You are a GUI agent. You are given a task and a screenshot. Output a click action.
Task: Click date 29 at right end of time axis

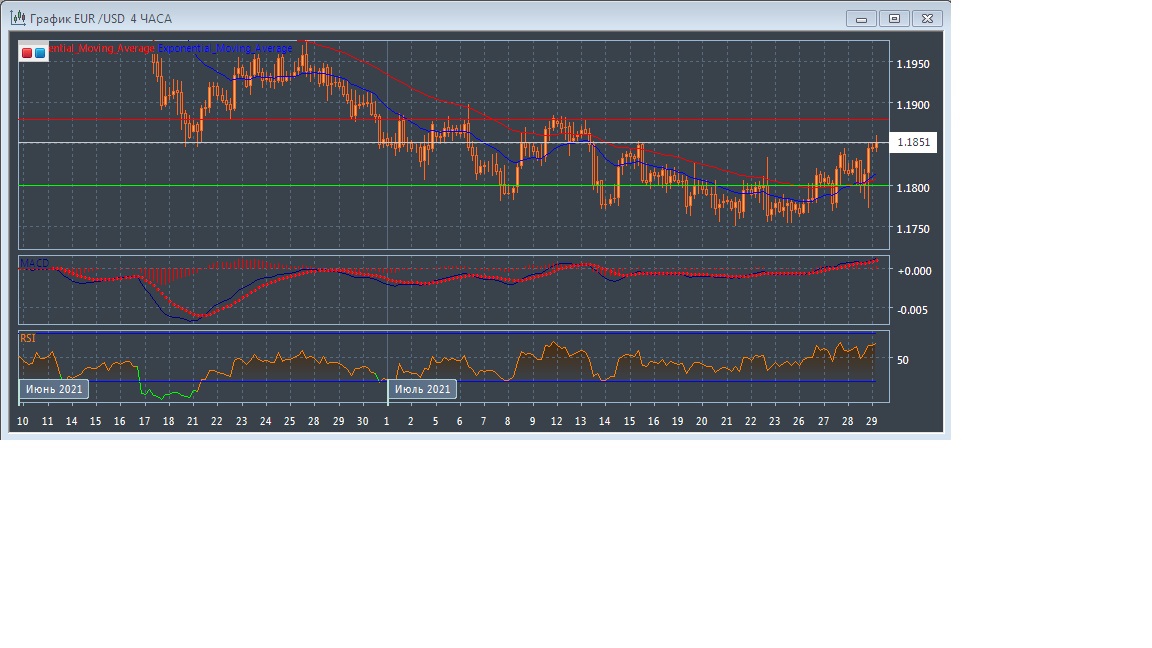pyautogui.click(x=871, y=422)
